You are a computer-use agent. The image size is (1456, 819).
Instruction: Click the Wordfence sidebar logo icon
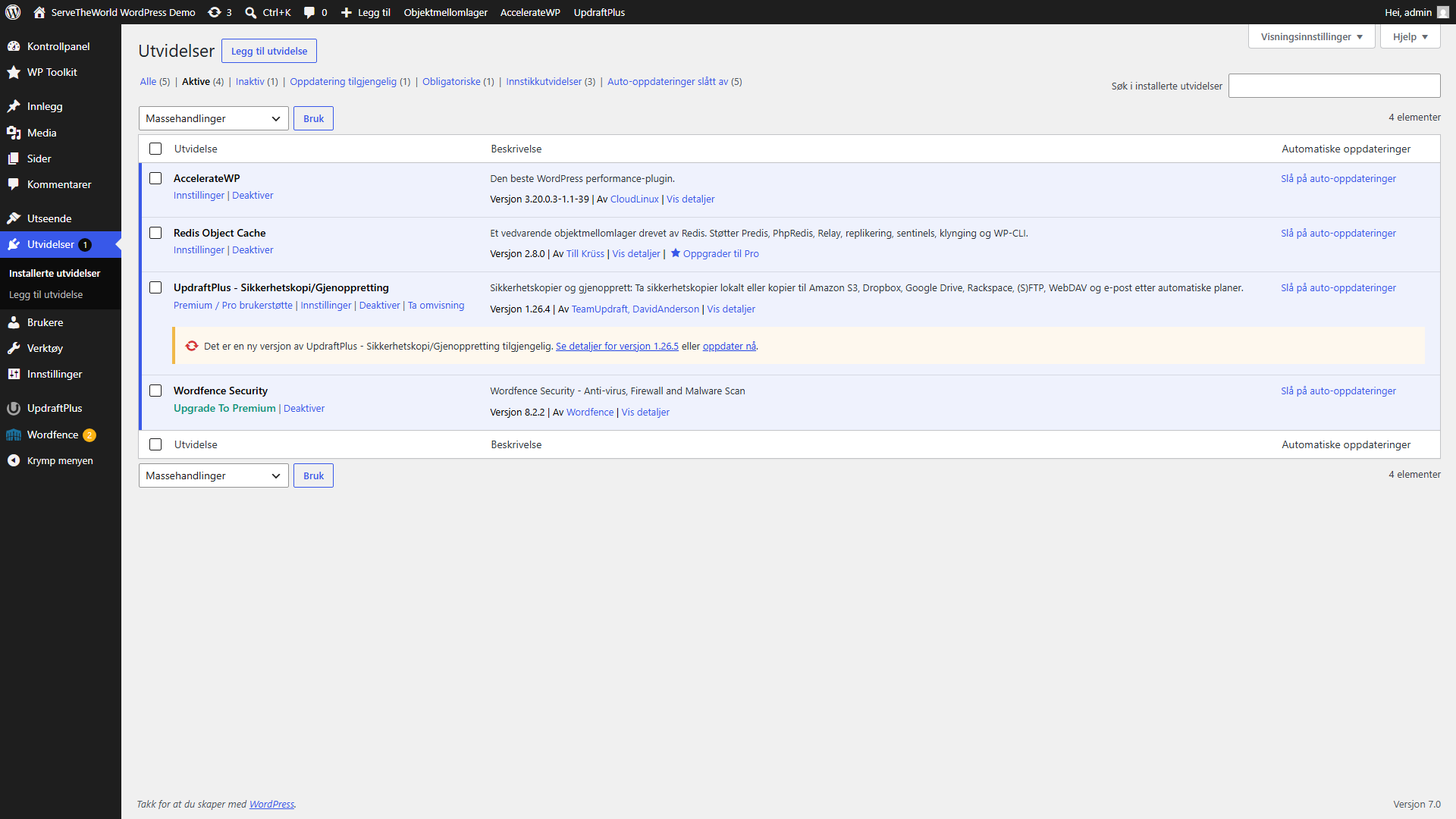coord(14,435)
